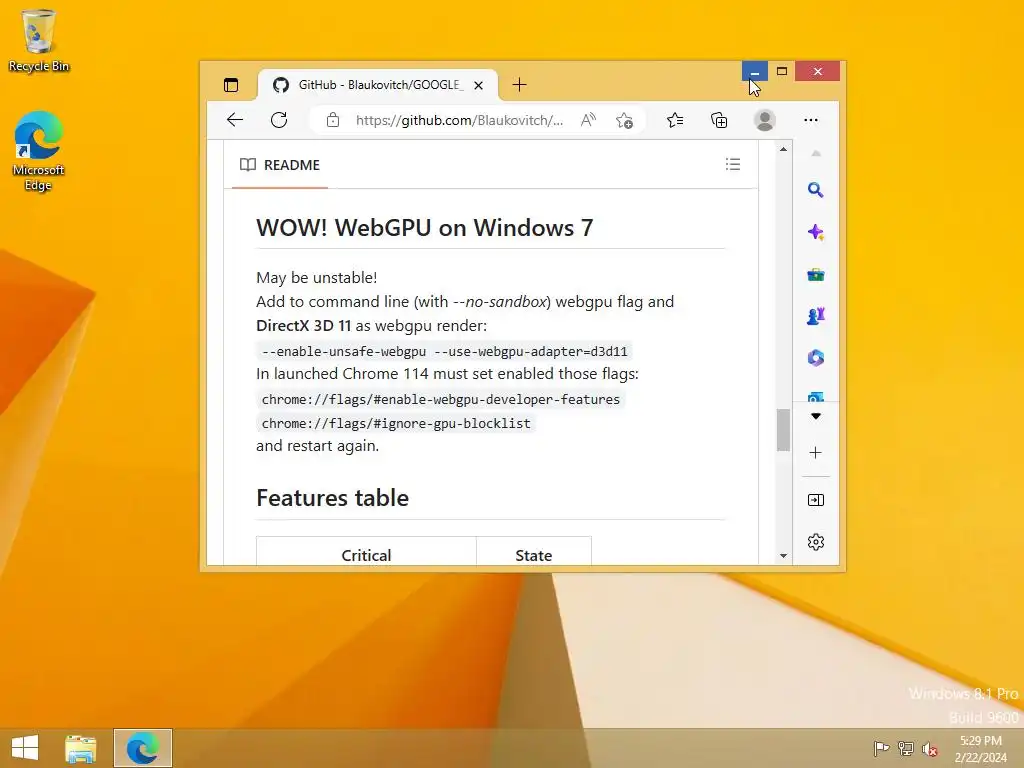Screen dimensions: 1024x768
Task: Click the "and restart again." line
Action: coord(317,446)
